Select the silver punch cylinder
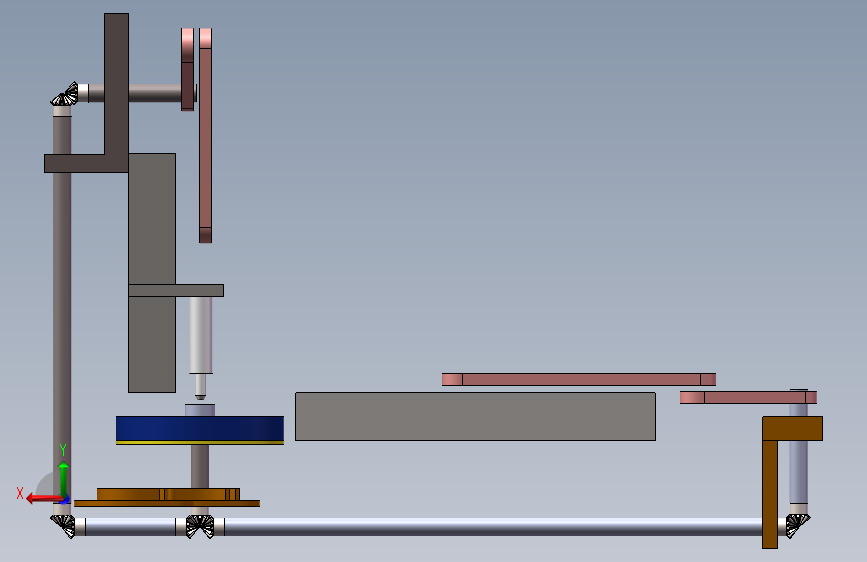 point(201,335)
